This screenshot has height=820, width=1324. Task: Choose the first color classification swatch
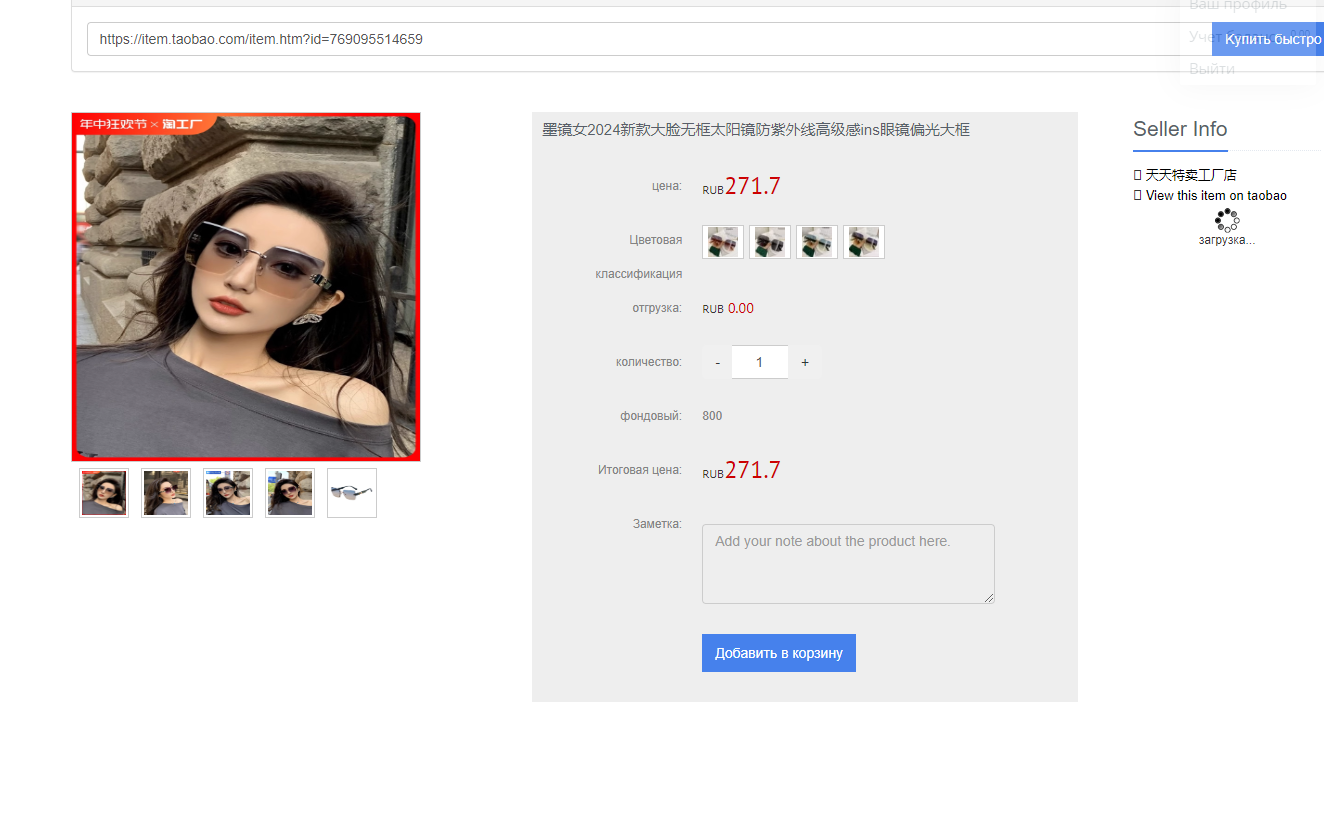tap(723, 242)
